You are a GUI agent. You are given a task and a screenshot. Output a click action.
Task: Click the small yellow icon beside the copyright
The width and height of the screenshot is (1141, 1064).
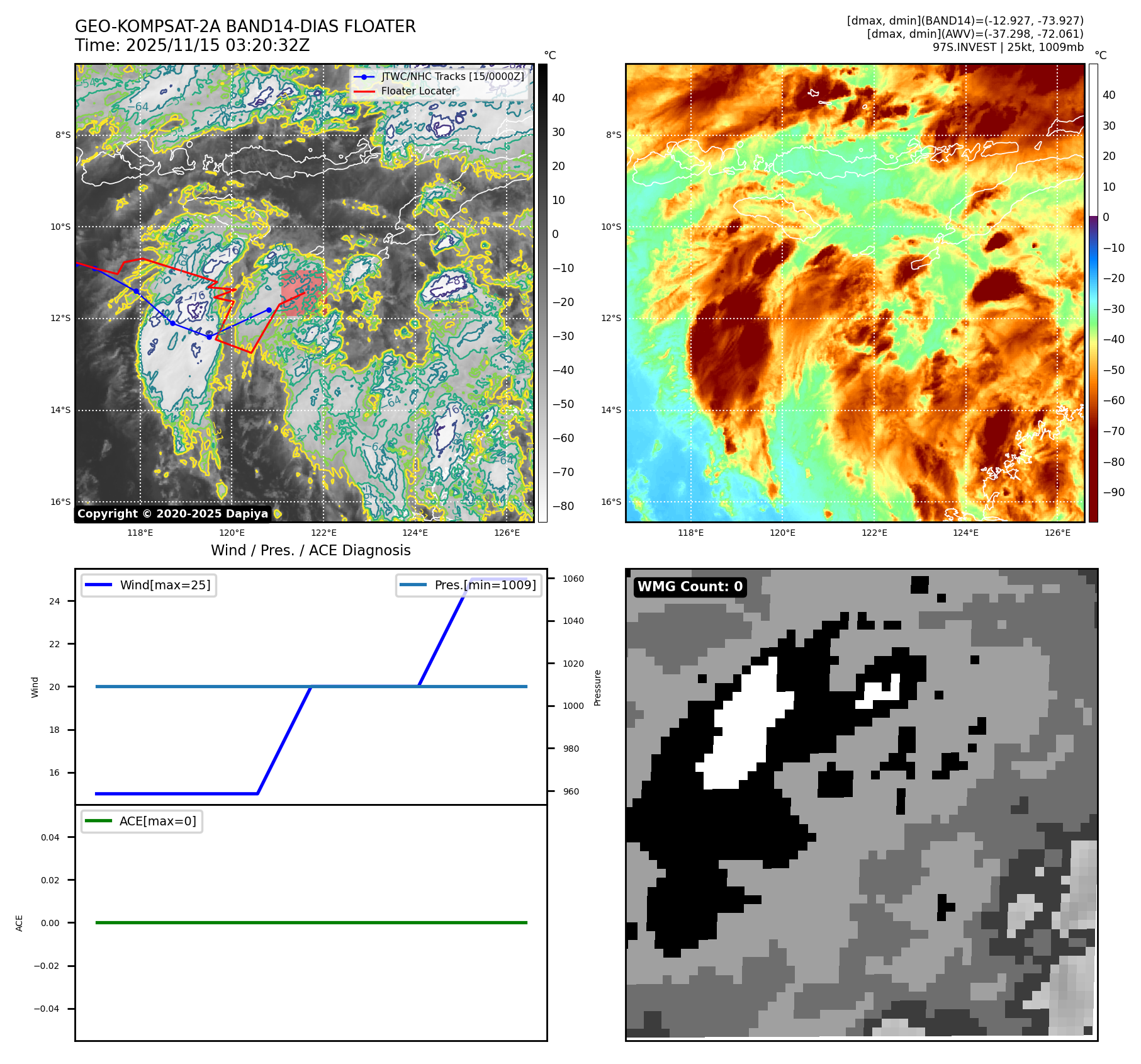(278, 514)
